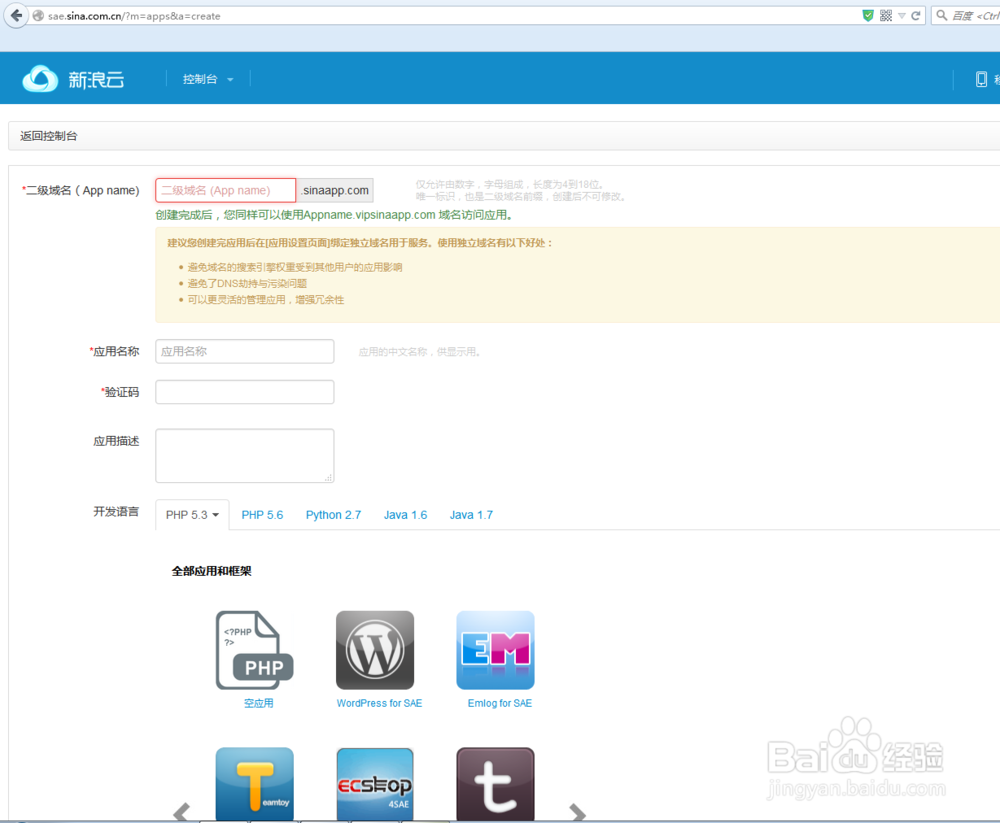Click the site identity globe icon

pos(38,16)
